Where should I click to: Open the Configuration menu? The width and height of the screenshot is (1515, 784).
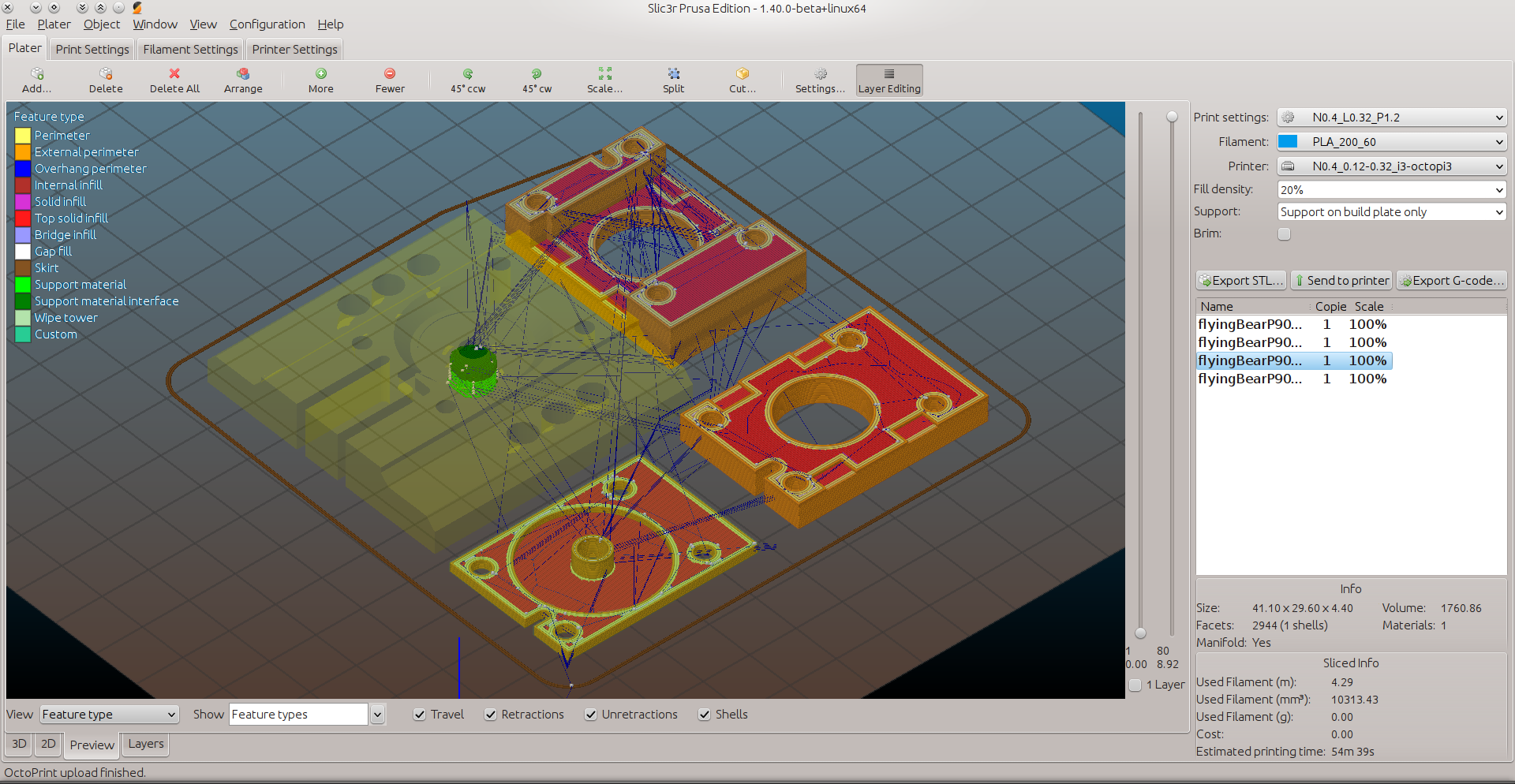(267, 24)
